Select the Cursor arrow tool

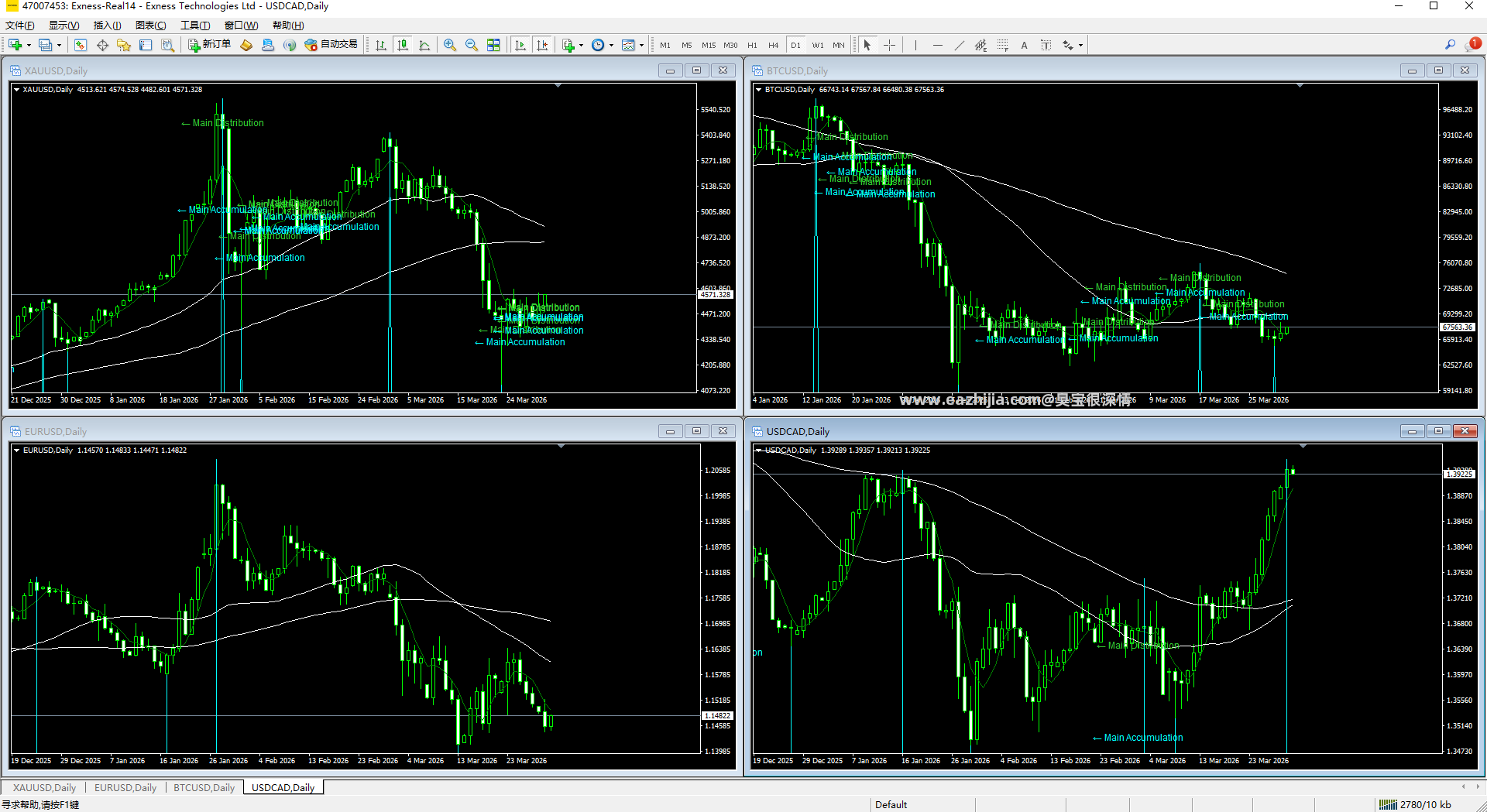[867, 45]
